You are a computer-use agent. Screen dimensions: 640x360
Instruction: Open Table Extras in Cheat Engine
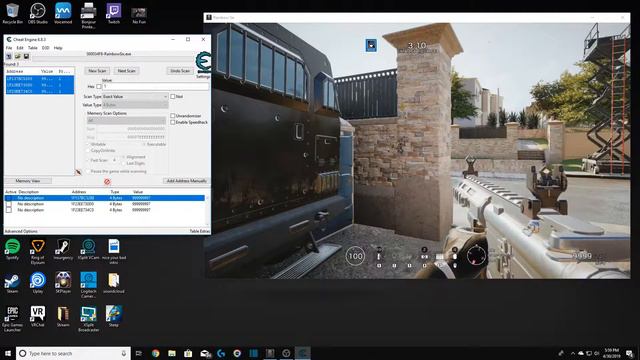pos(200,231)
